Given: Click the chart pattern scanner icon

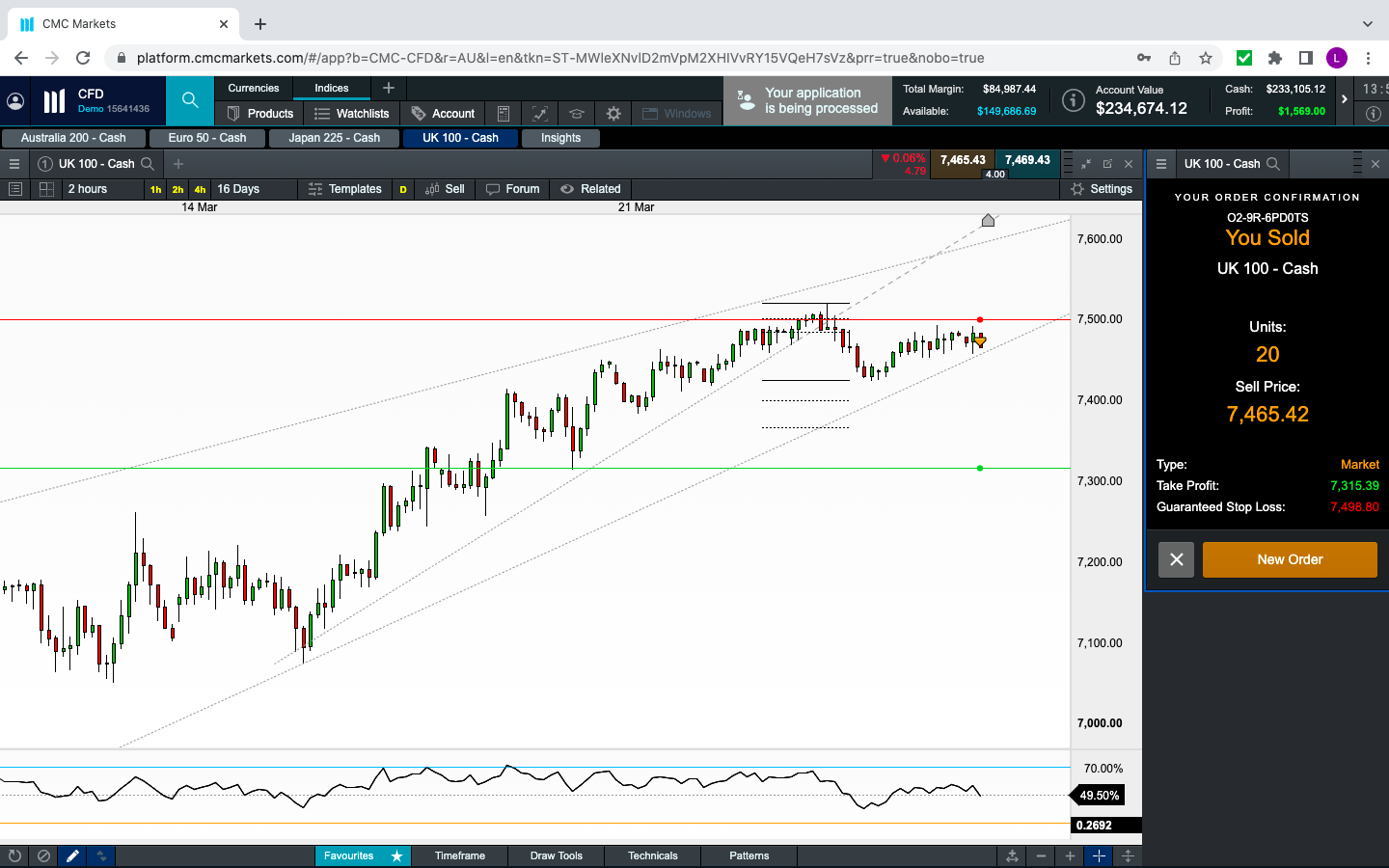Looking at the screenshot, I should [x=539, y=114].
